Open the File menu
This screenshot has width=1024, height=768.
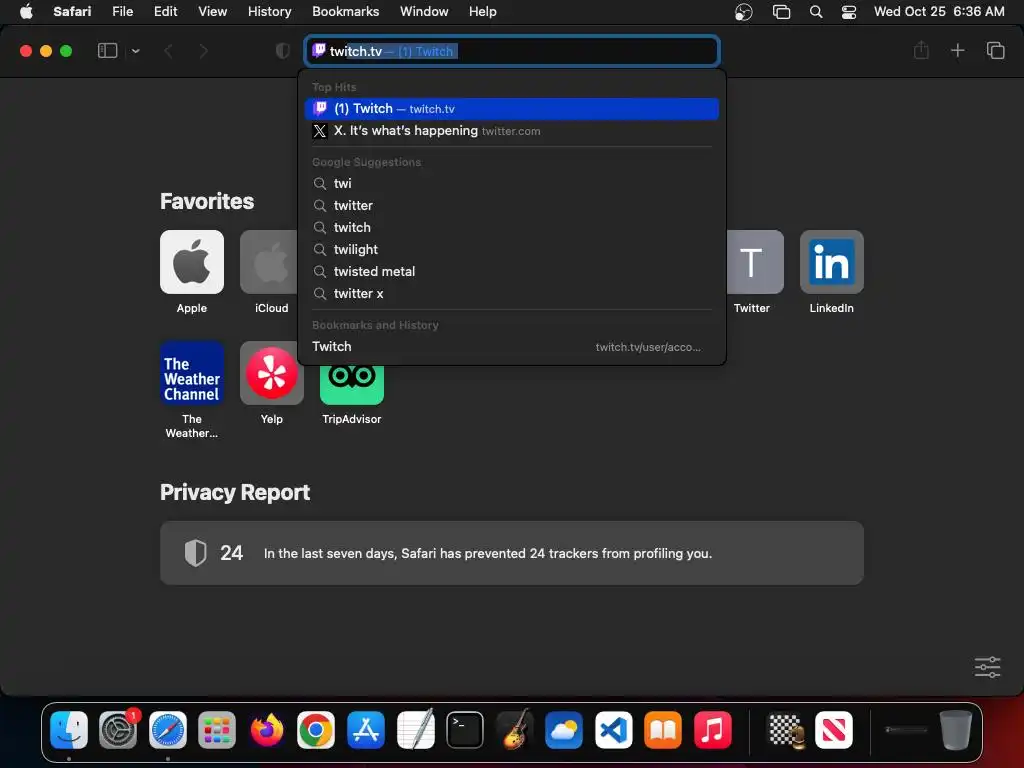pos(122,12)
